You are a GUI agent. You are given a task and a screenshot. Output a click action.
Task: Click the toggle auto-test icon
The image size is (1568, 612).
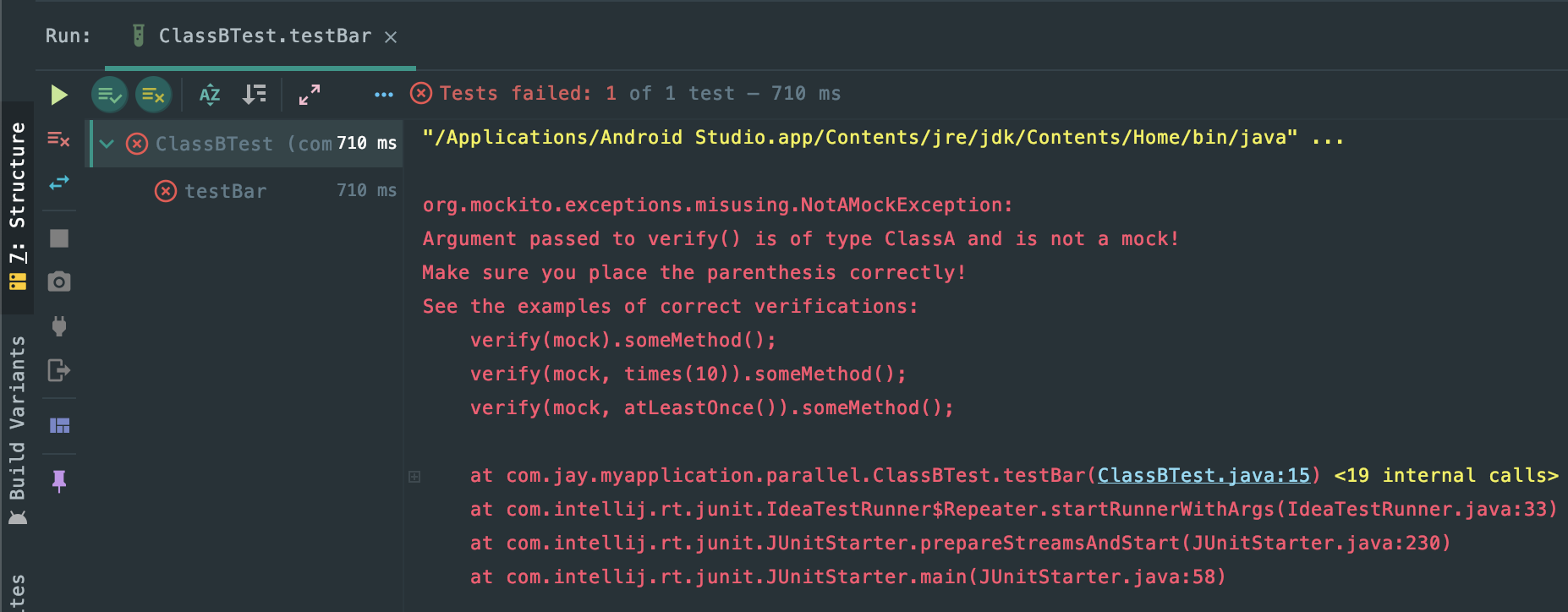(58, 183)
